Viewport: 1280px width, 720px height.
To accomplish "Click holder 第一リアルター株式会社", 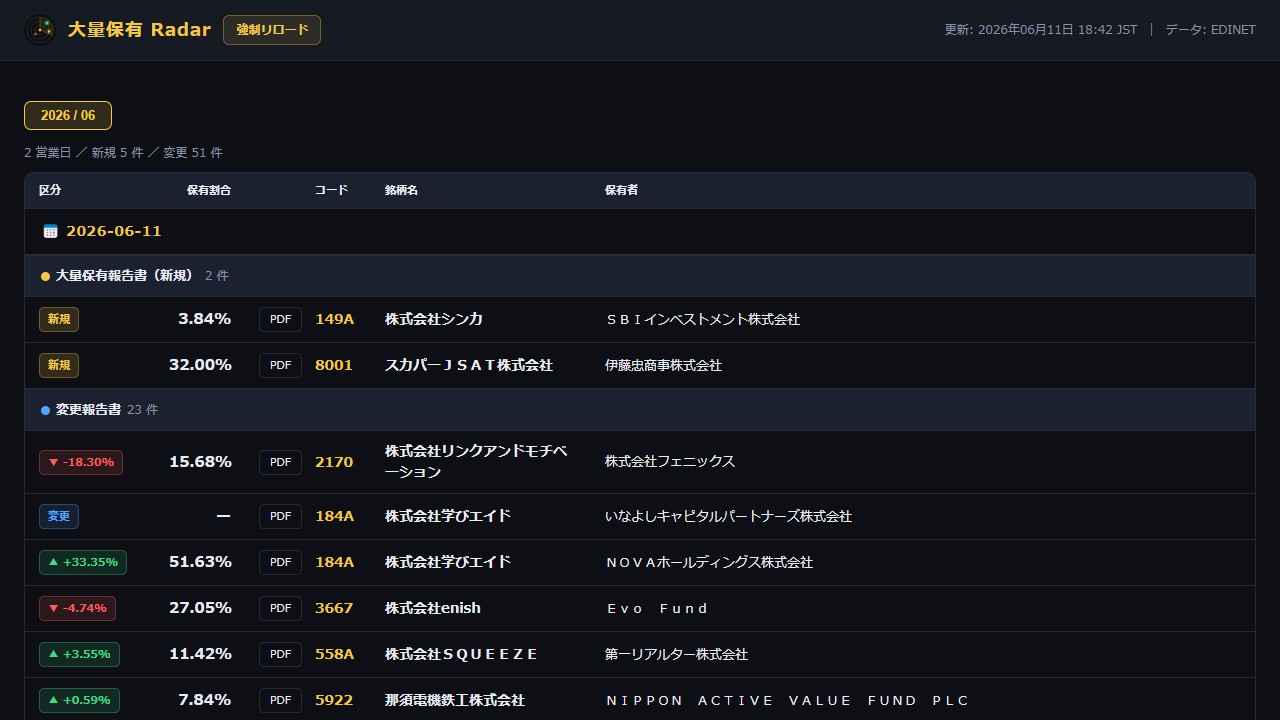I will tap(676, 654).
